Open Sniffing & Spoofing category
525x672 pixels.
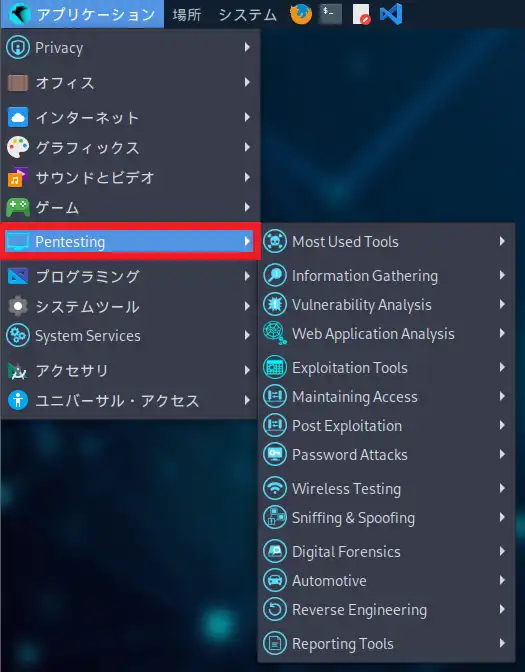(385, 517)
